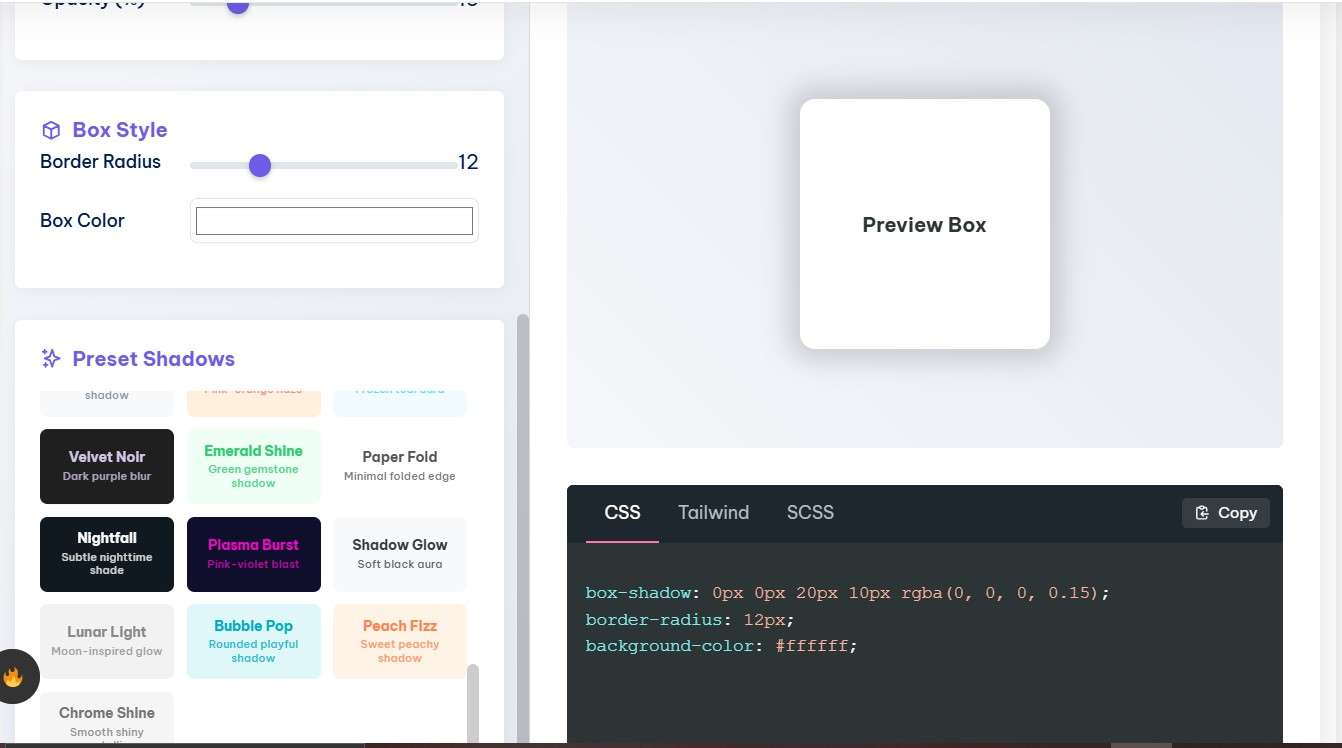Apply the Velvet Noir preset
Image resolution: width=1342 pixels, height=748 pixels.
(107, 466)
